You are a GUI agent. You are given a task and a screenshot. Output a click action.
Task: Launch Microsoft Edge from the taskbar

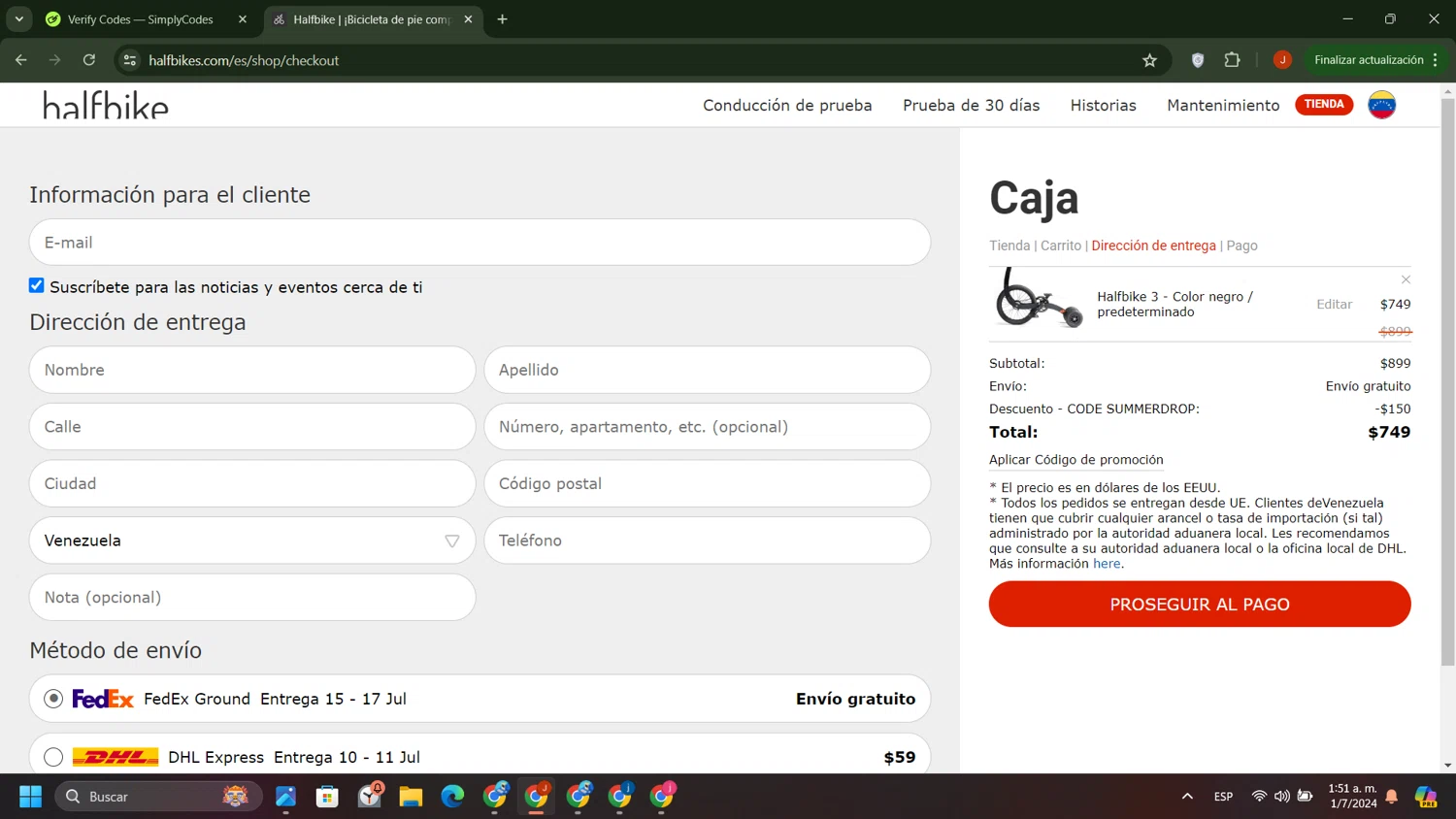[x=452, y=797]
